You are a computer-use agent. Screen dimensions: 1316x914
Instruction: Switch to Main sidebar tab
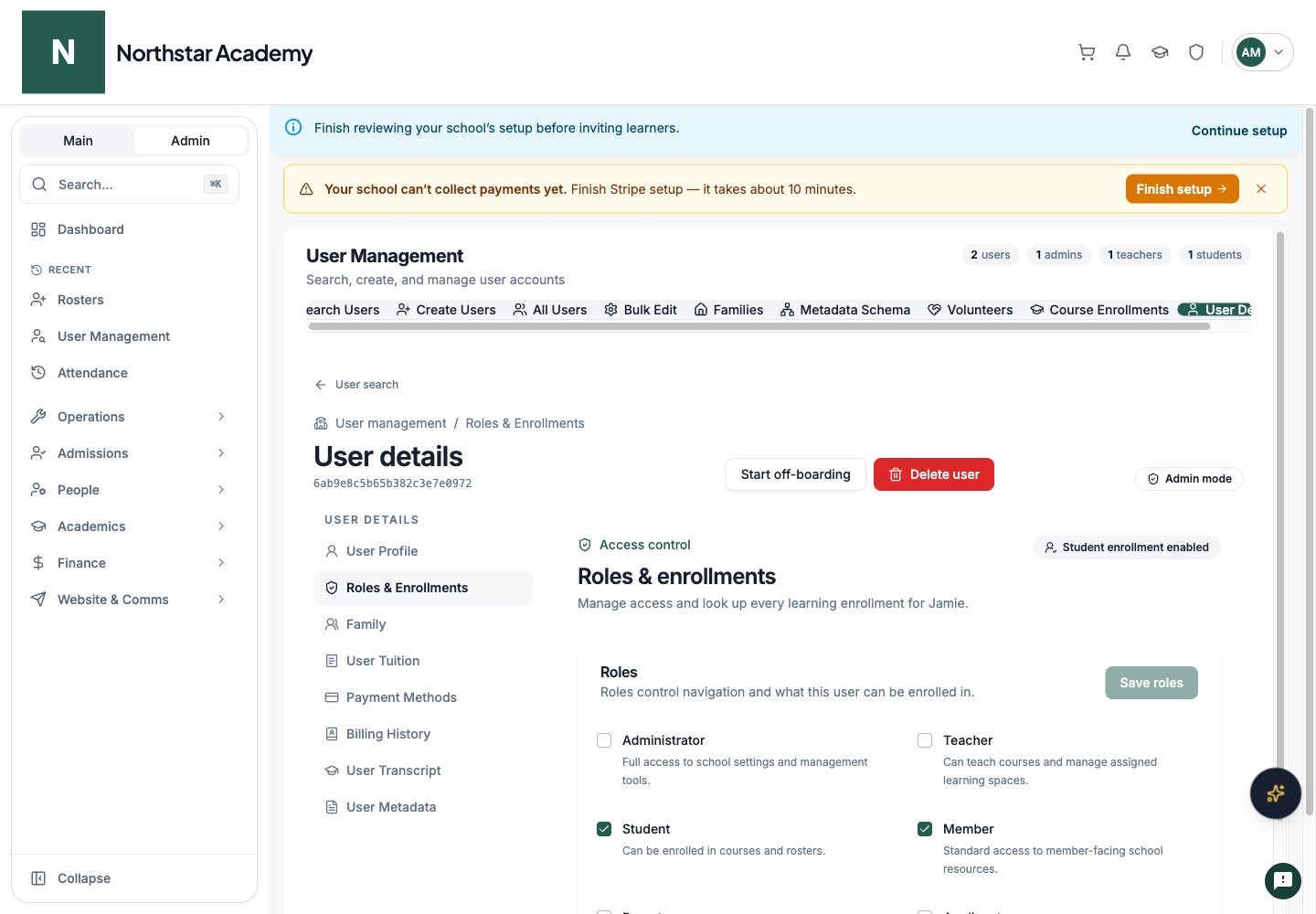pos(78,141)
